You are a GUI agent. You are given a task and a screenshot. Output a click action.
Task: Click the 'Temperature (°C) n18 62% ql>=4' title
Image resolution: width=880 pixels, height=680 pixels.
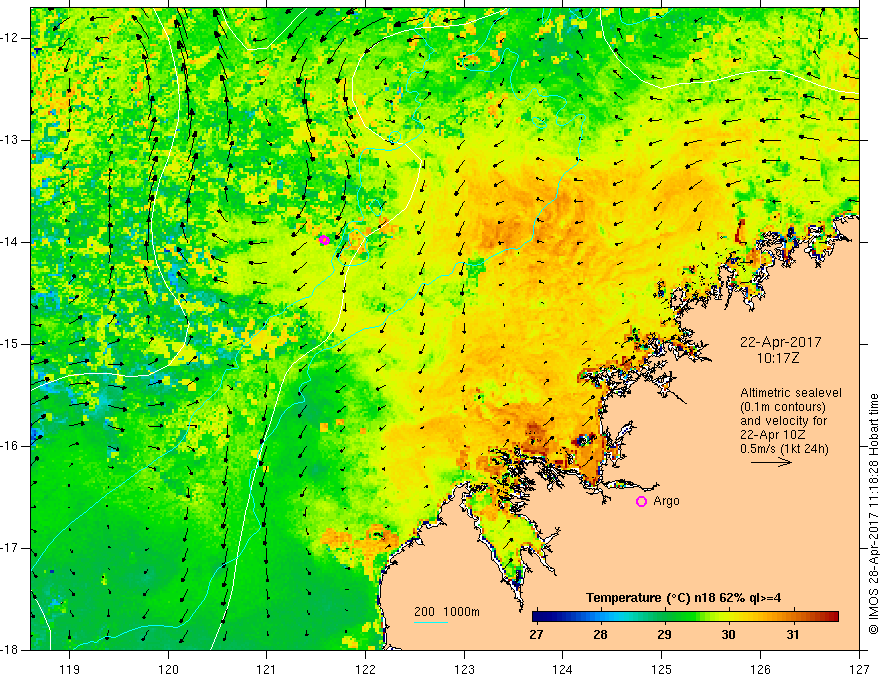[x=684, y=598]
